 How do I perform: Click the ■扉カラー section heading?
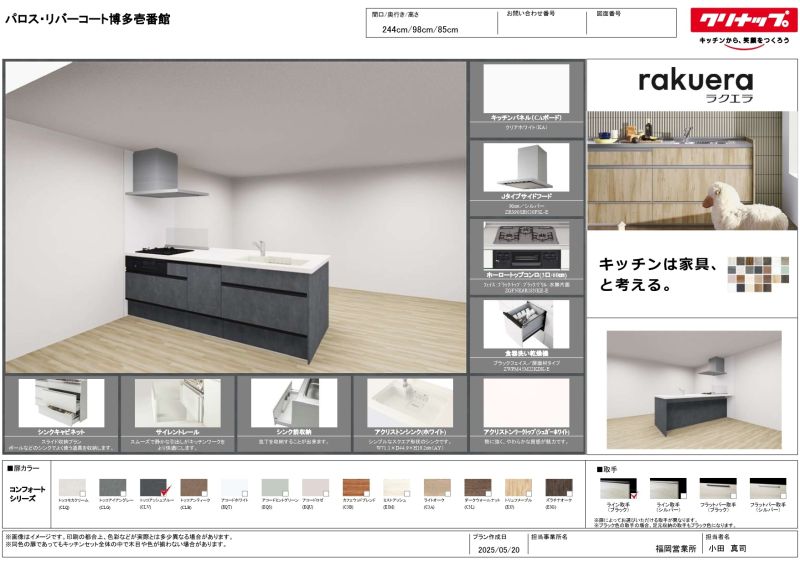[x=23, y=469]
